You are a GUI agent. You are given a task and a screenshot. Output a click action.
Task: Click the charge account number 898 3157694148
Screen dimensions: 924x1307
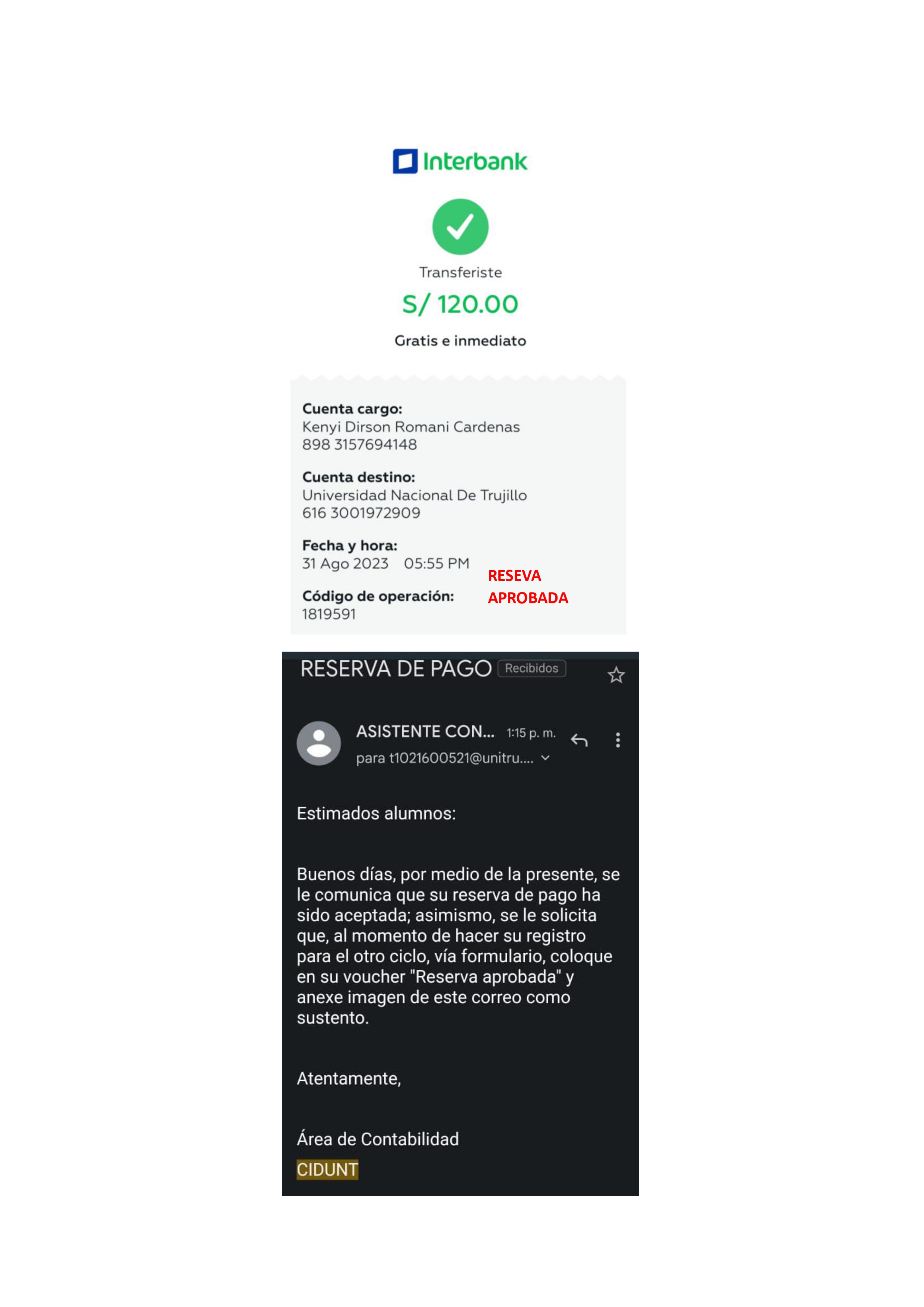coord(360,444)
